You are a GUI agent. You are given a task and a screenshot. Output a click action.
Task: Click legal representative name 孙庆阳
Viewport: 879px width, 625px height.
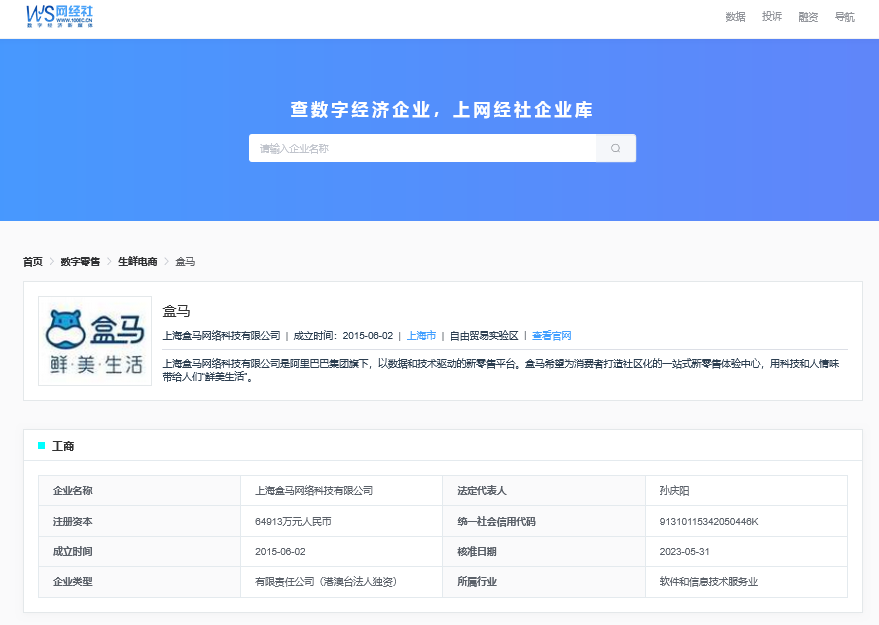pyautogui.click(x=674, y=491)
